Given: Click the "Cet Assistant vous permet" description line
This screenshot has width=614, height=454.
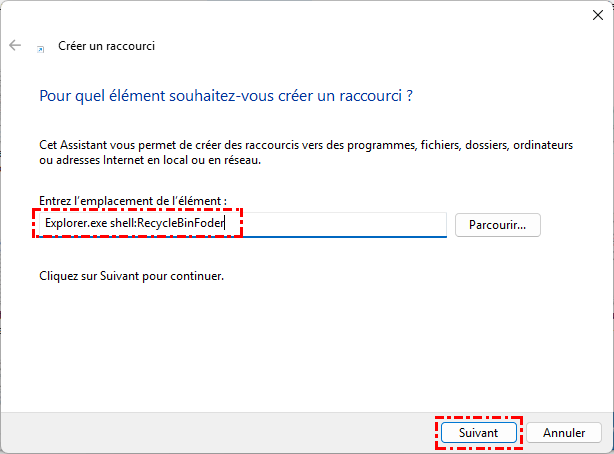Looking at the screenshot, I should [305, 145].
